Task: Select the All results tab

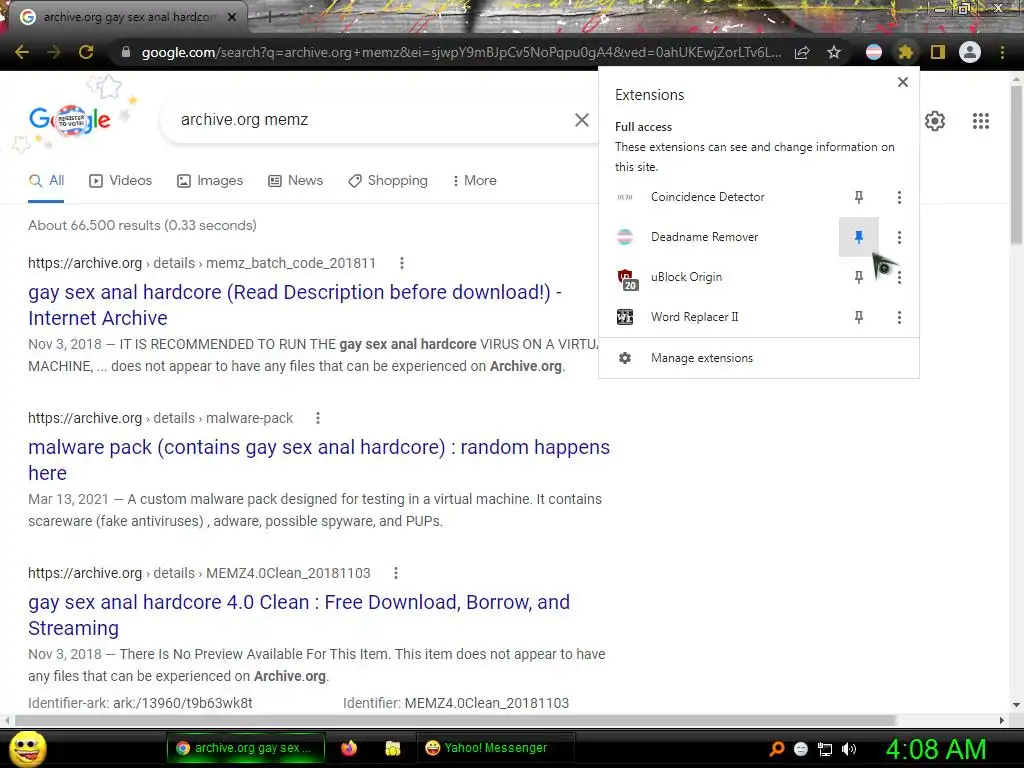Action: tap(46, 181)
